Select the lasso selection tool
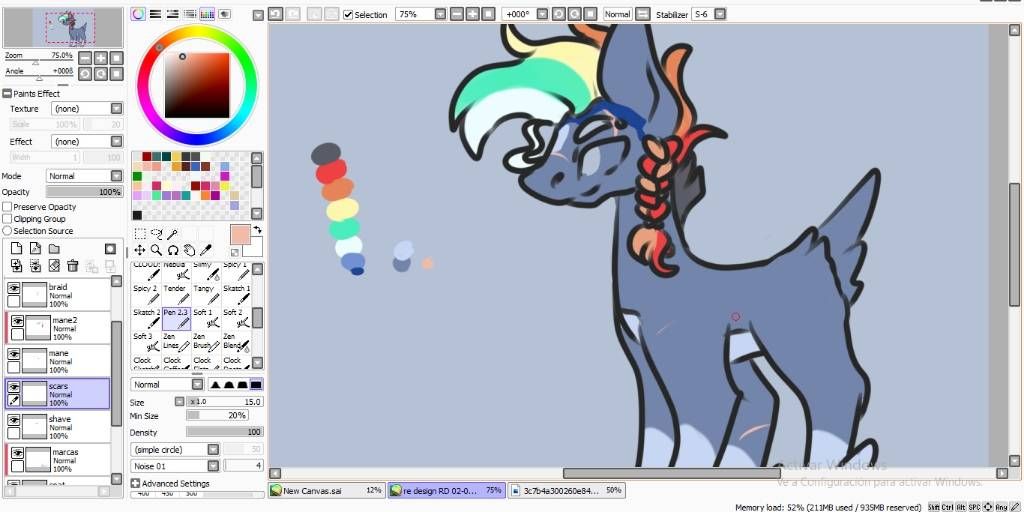 [156, 234]
